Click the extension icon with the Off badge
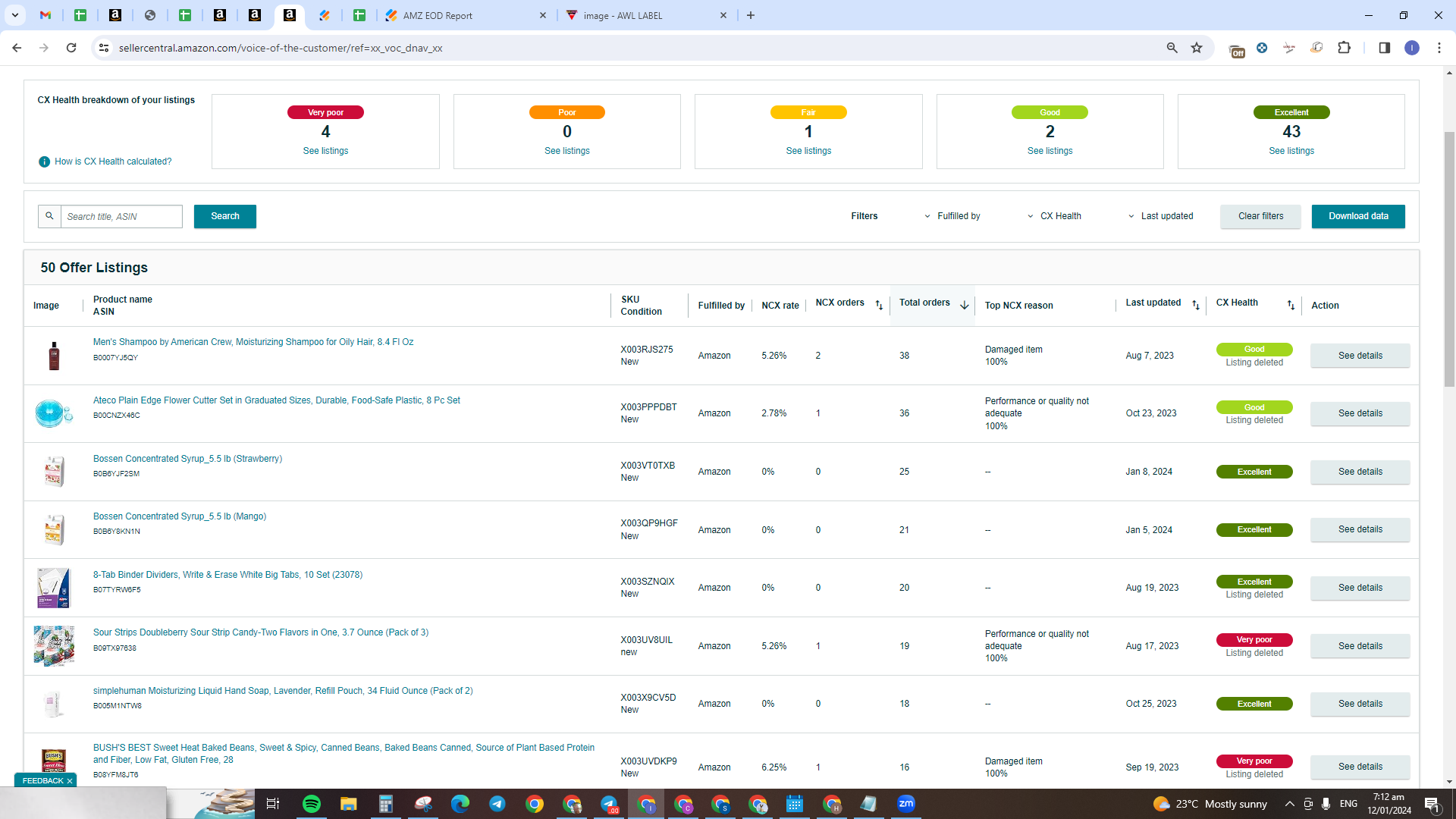Image resolution: width=1456 pixels, height=819 pixels. tap(1236, 49)
